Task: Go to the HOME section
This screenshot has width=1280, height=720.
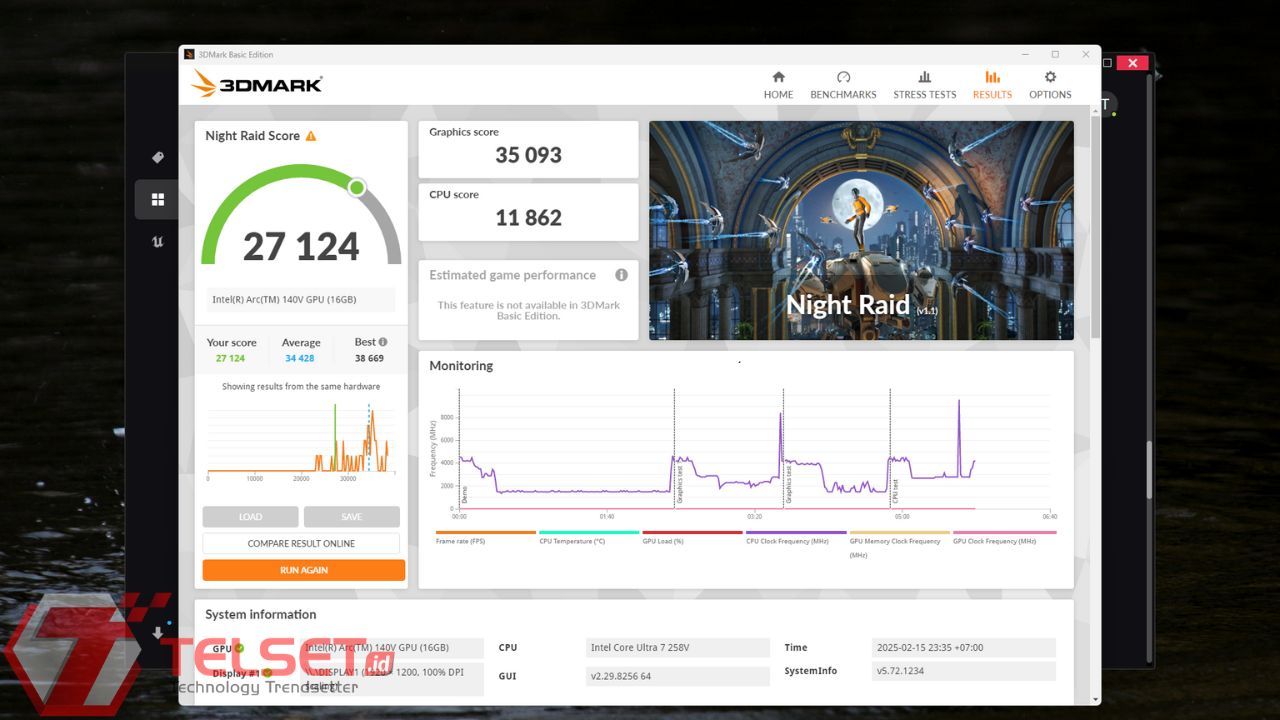Action: pyautogui.click(x=778, y=85)
